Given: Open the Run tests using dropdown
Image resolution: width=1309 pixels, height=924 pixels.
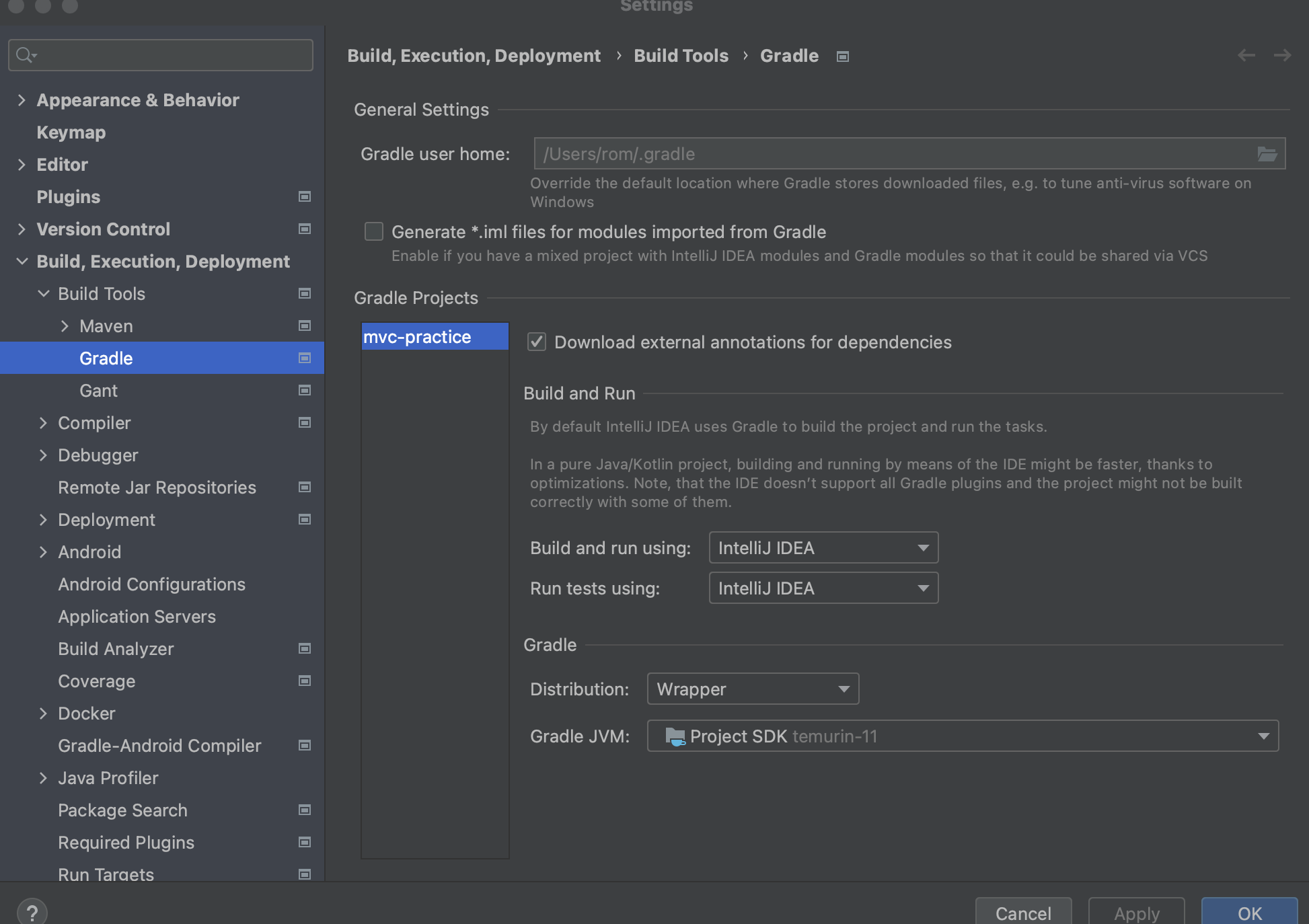Looking at the screenshot, I should (x=823, y=588).
